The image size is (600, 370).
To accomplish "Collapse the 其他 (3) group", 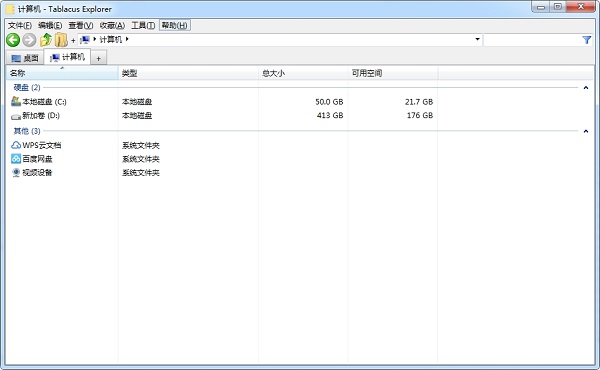I will click(x=585, y=131).
